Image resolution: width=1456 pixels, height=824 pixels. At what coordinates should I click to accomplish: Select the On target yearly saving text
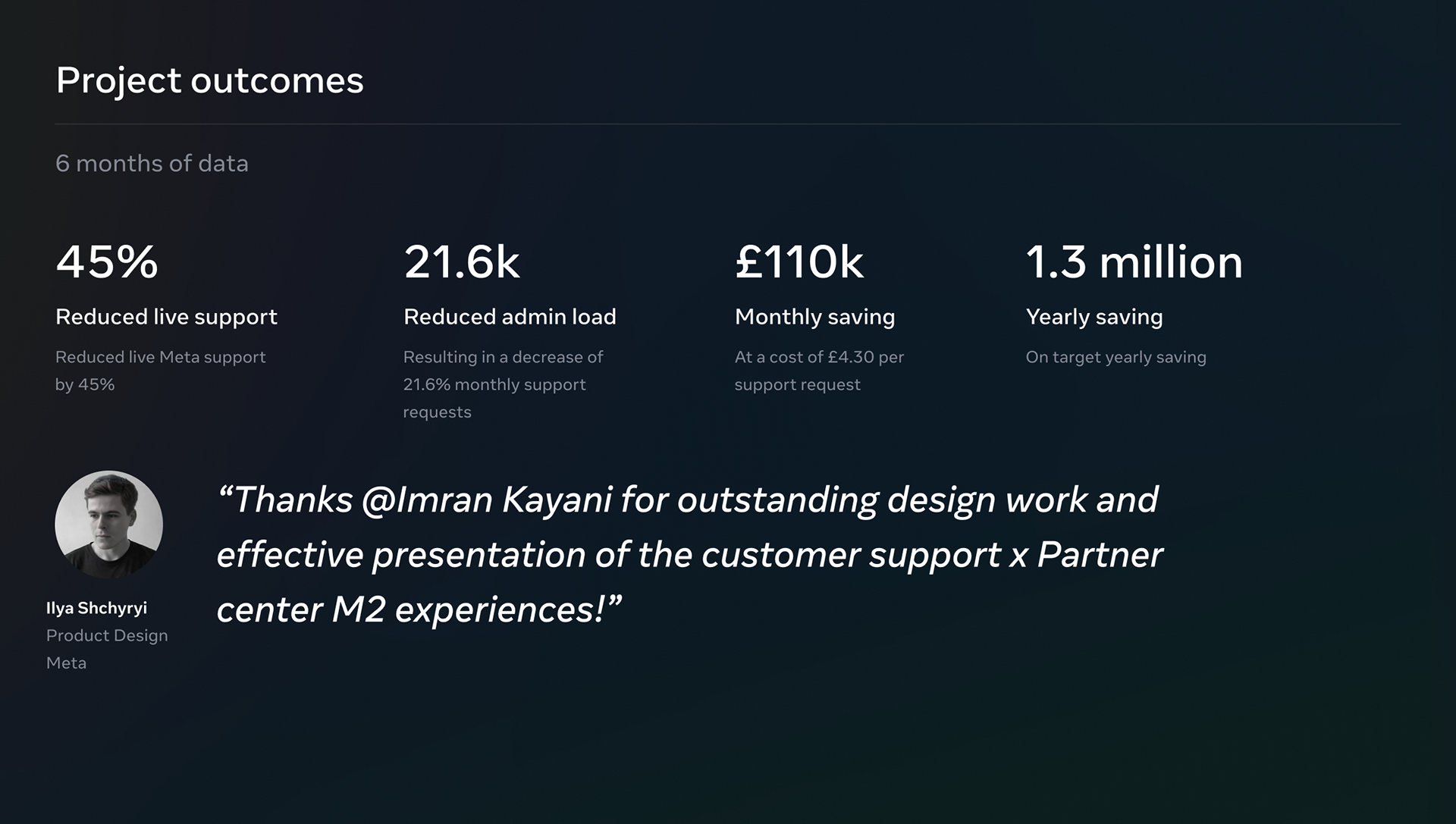(1116, 357)
